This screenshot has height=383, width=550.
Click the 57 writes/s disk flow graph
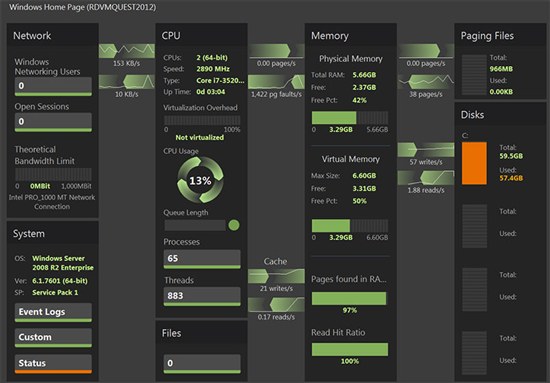426,150
